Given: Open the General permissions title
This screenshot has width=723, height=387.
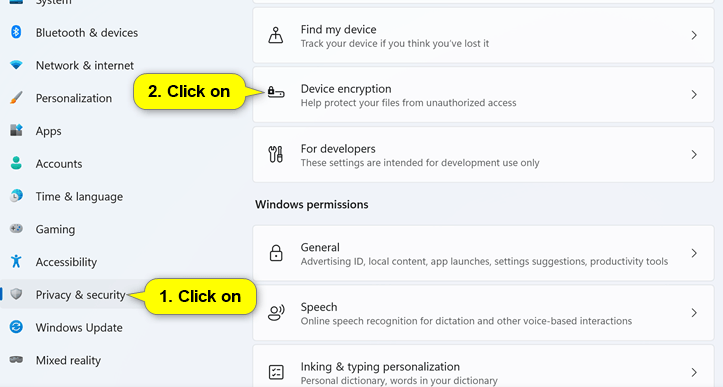Looking at the screenshot, I should pos(320,247).
